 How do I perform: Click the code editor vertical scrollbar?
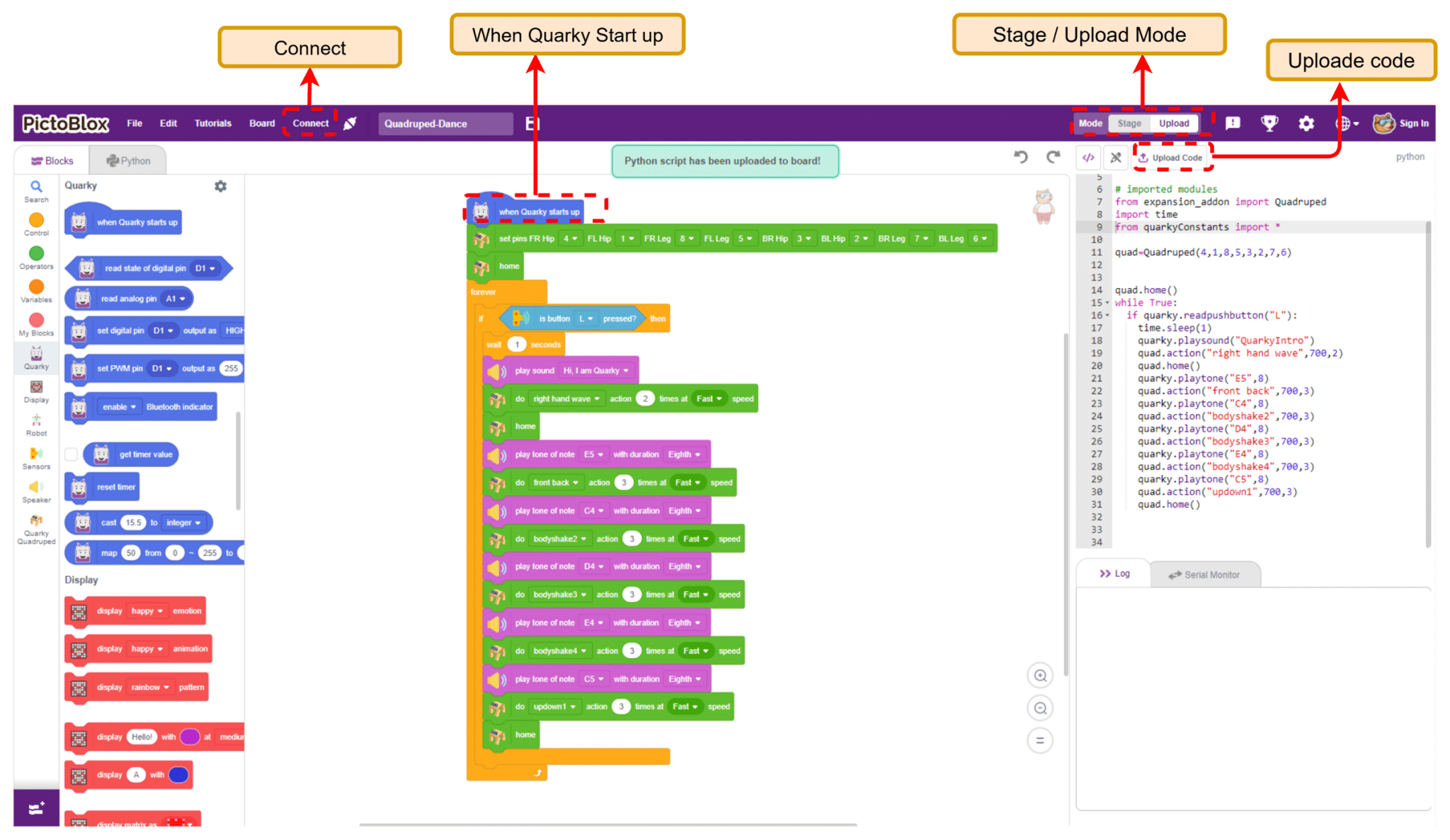(1428, 384)
